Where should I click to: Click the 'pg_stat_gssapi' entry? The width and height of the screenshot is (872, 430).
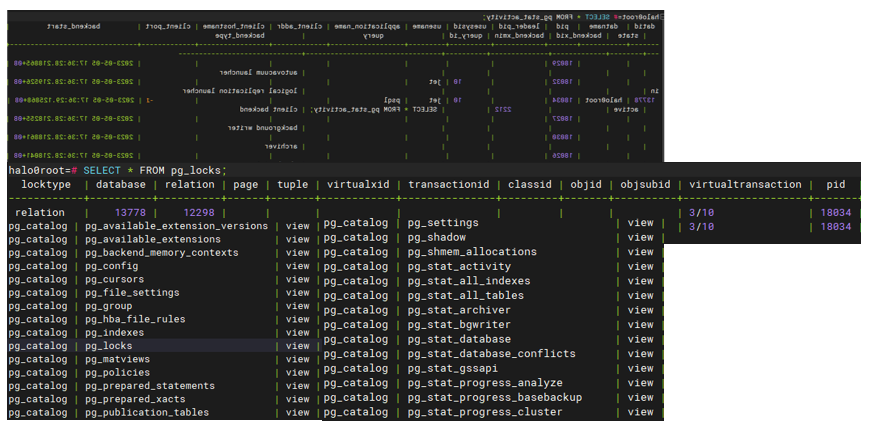click(x=452, y=368)
